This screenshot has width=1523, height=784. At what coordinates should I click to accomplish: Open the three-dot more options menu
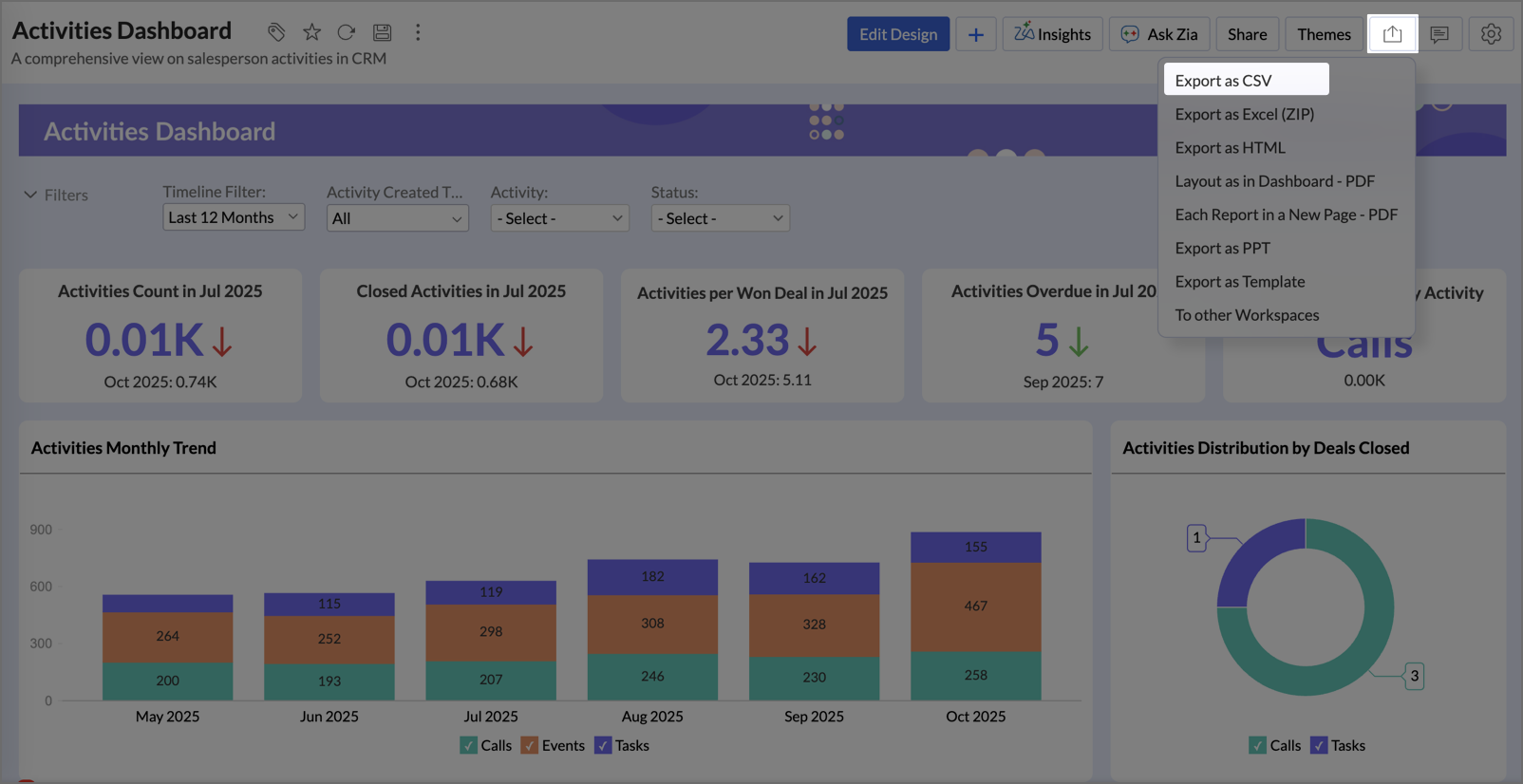point(418,32)
